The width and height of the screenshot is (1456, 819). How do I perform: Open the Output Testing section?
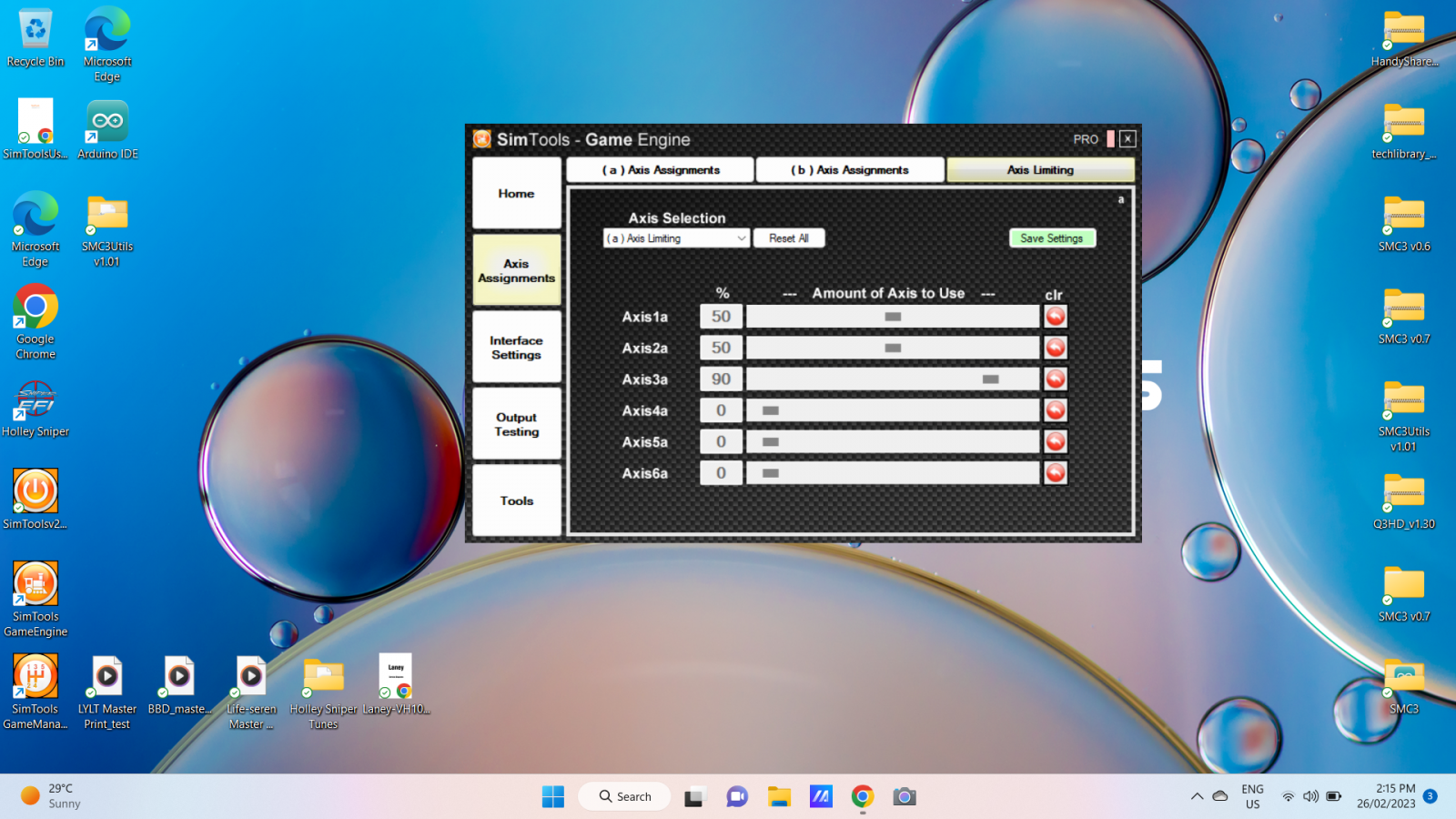click(x=517, y=424)
